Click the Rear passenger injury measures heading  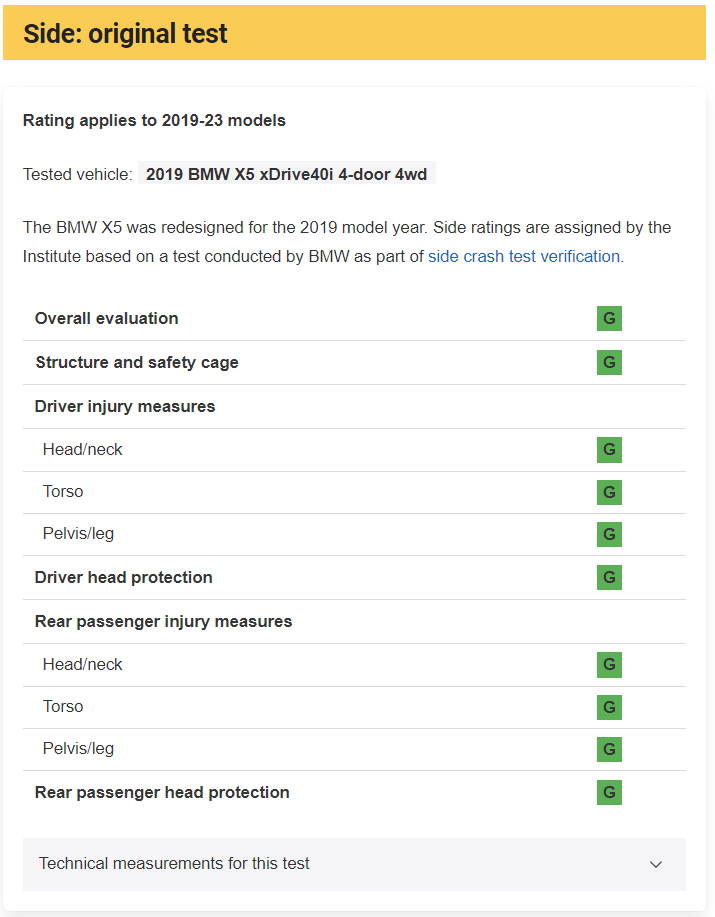[163, 621]
